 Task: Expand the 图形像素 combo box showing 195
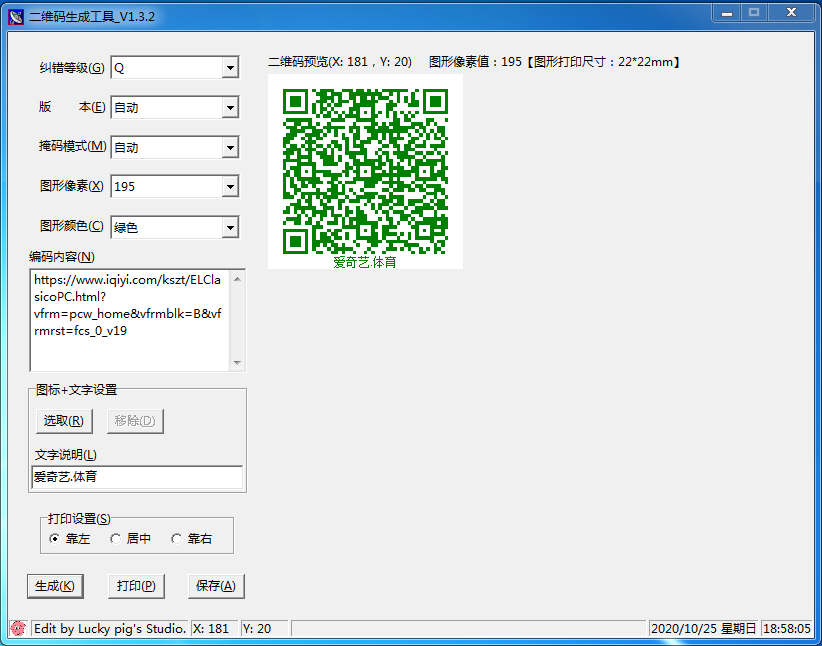click(230, 187)
